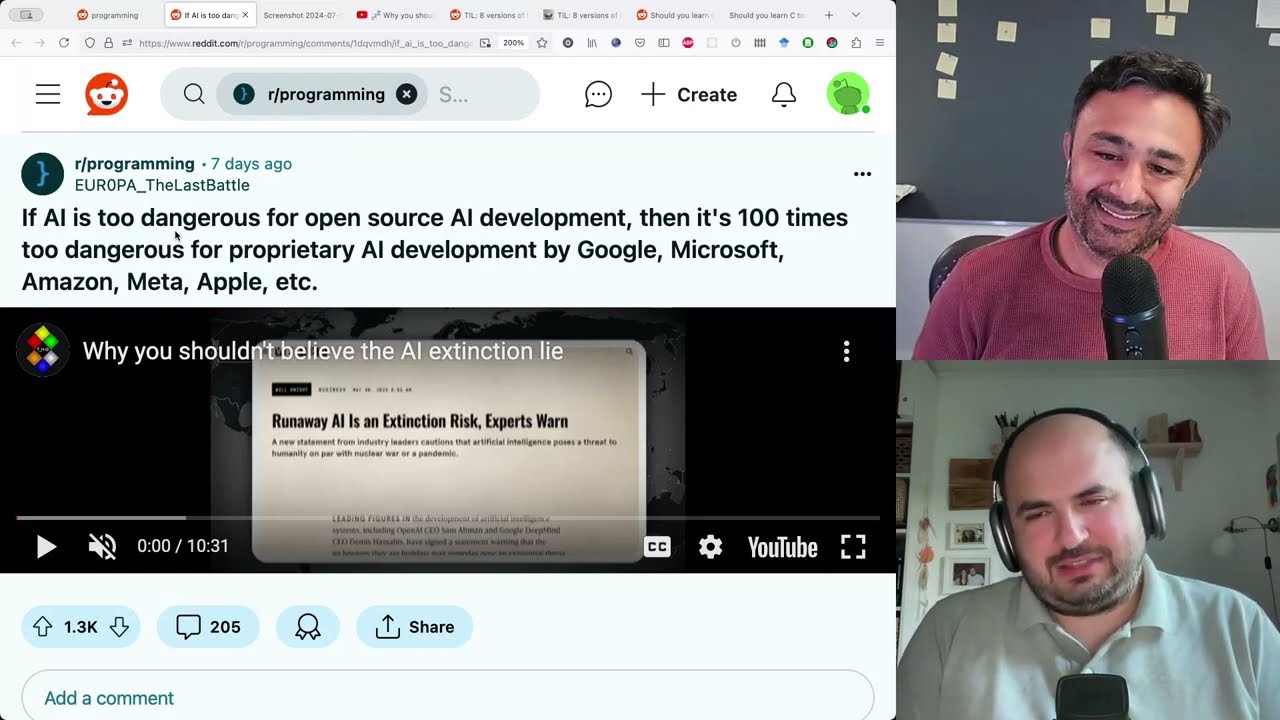View EUR0PA_TheLastBattle user profile
1280x720 pixels.
pyautogui.click(x=162, y=185)
